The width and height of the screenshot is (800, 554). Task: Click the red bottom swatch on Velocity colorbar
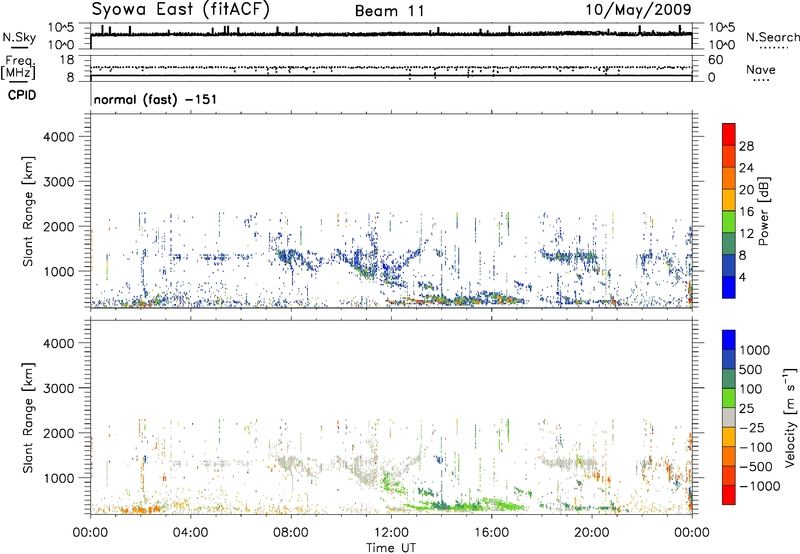click(x=729, y=495)
